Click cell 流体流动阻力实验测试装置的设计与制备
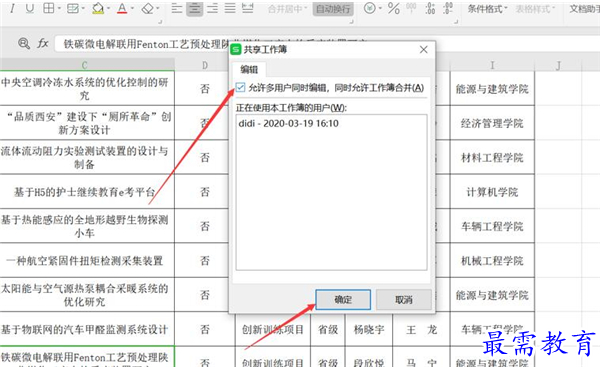Screen dimensions: 604x375 (87, 157)
